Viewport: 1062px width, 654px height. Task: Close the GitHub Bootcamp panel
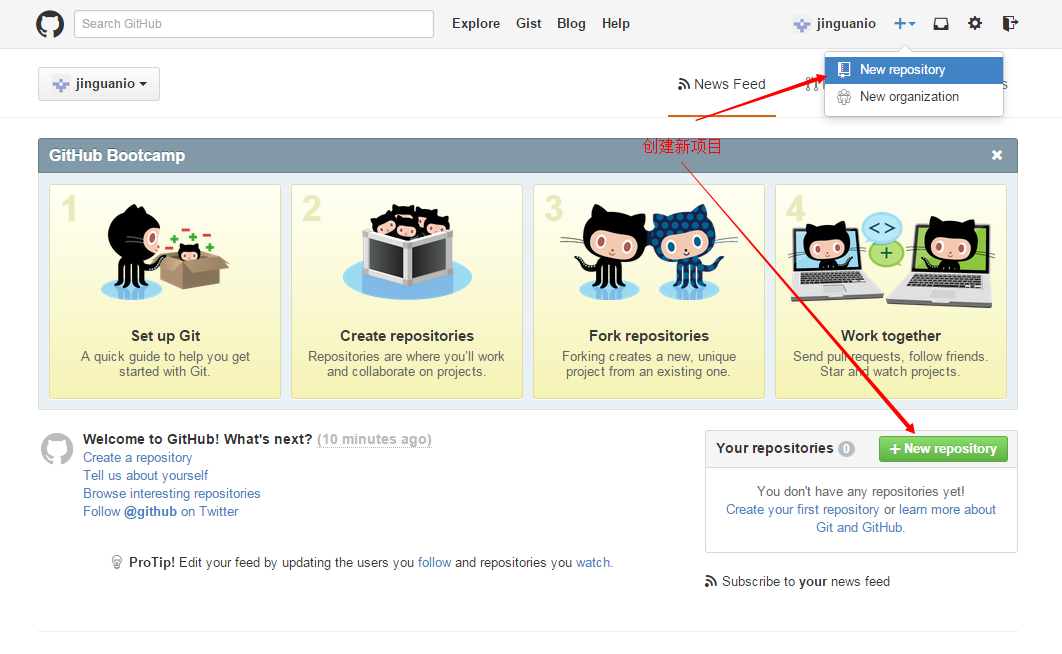(997, 155)
